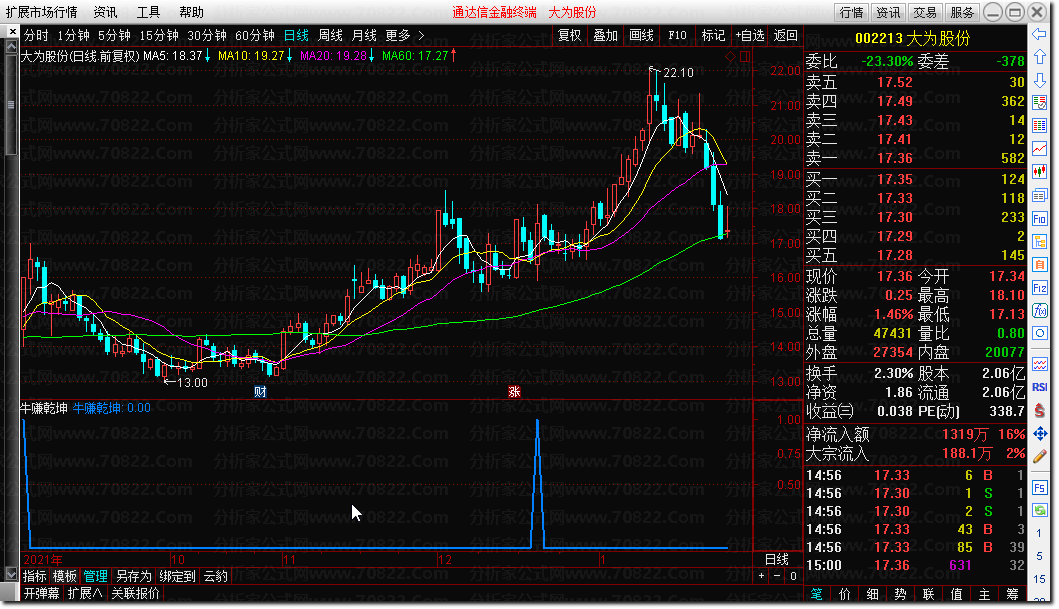Open the 帮助 help menu

[x=192, y=12]
